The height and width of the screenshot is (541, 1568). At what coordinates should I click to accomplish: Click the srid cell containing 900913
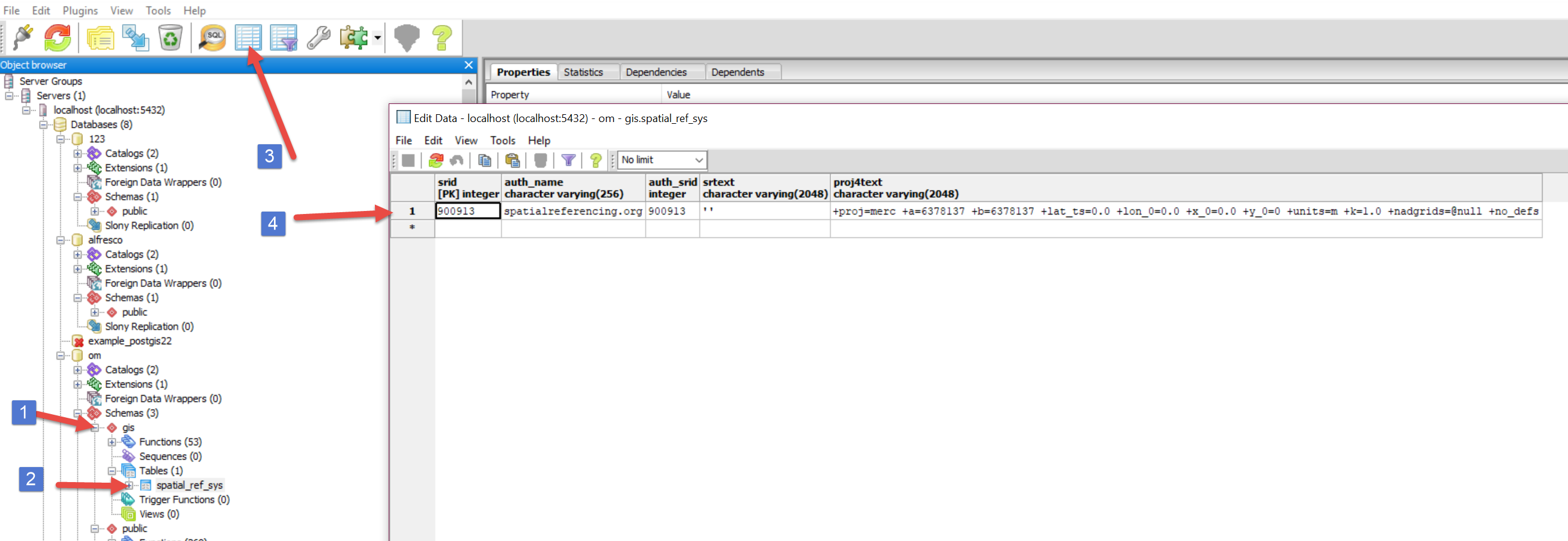467,211
